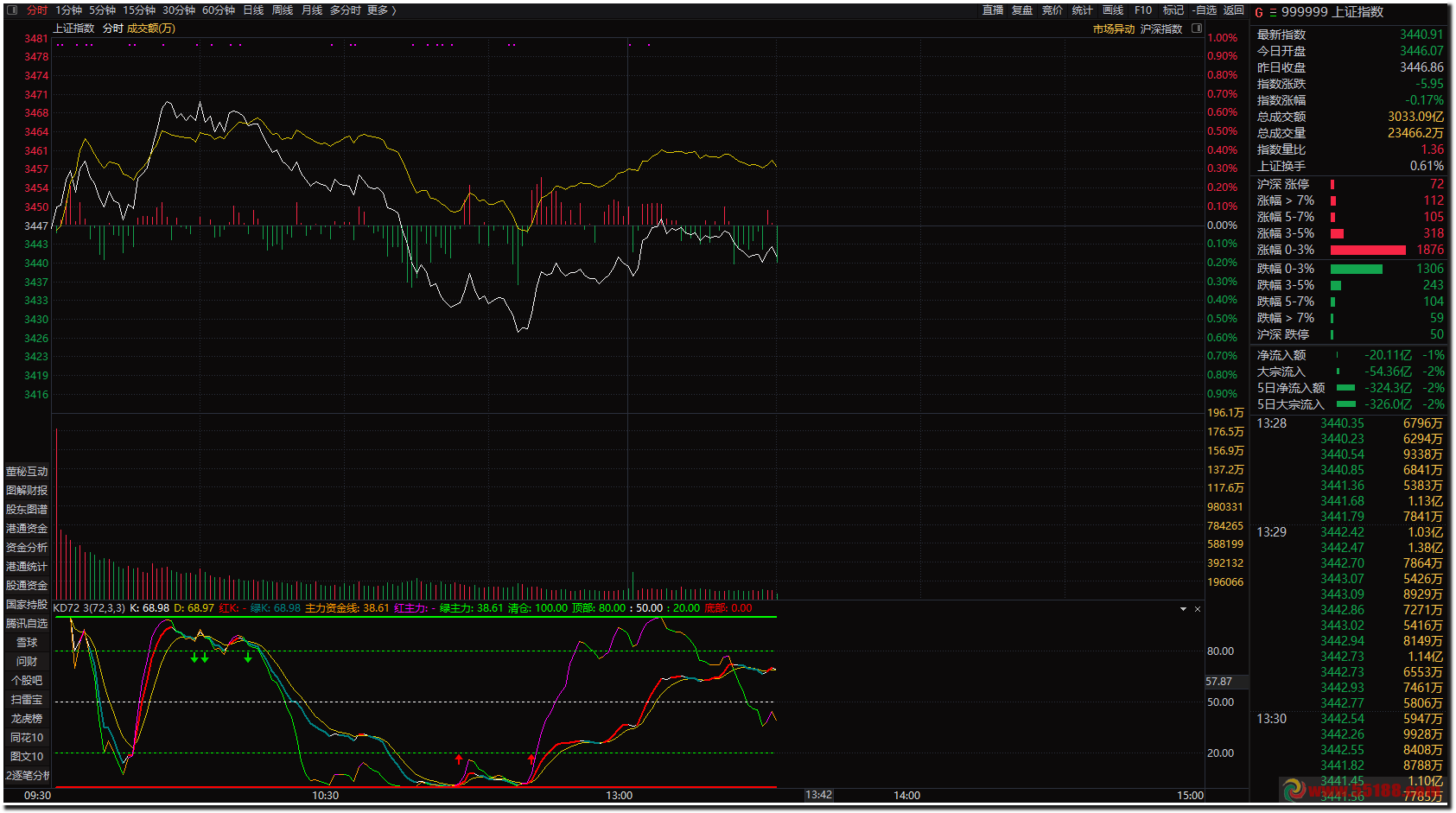Switch to the 5分钟 chart
The width and height of the screenshot is (1456, 813).
point(102,10)
